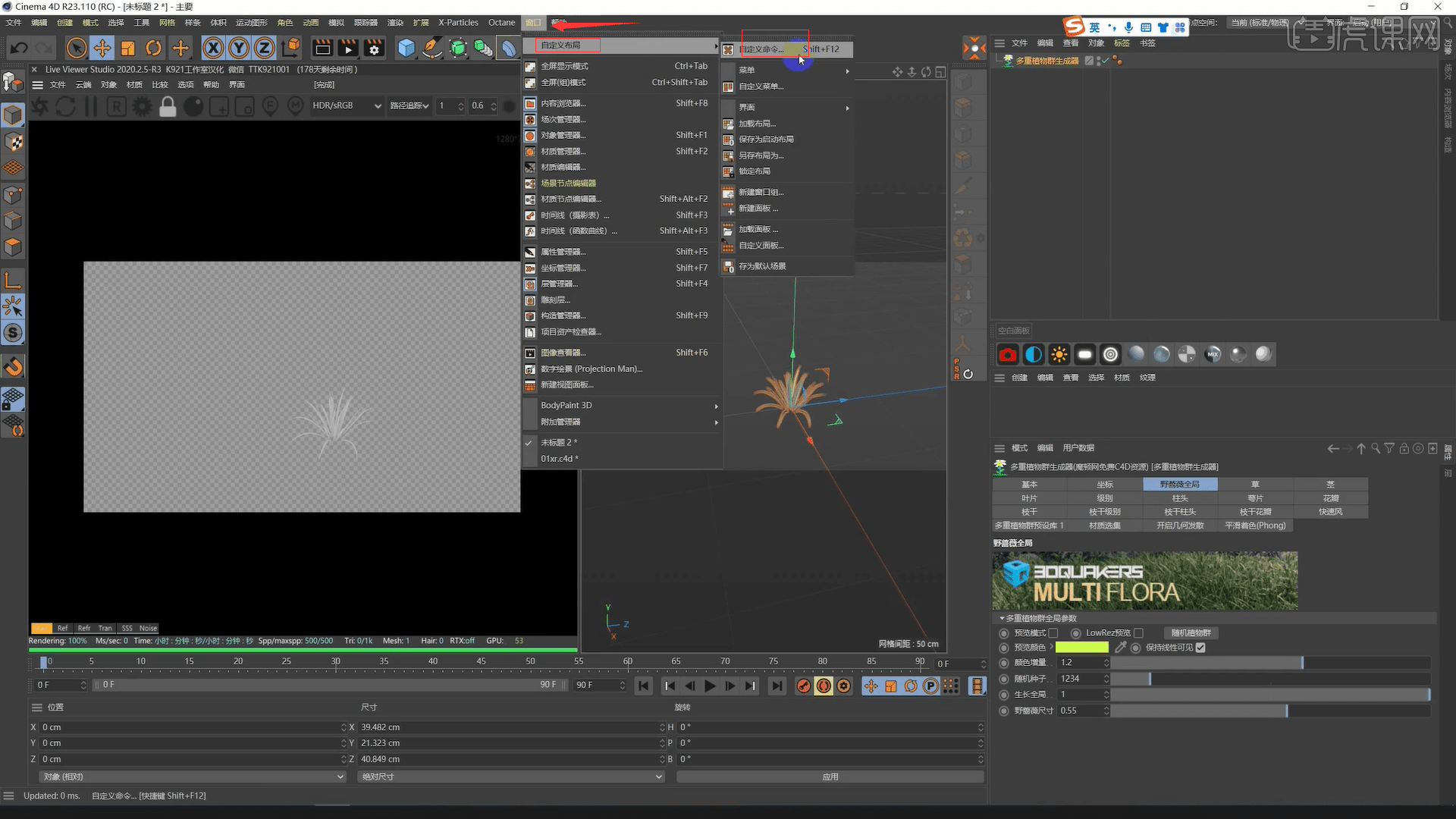
Task: Enable the LowRez预览 checkbox
Action: (1137, 632)
